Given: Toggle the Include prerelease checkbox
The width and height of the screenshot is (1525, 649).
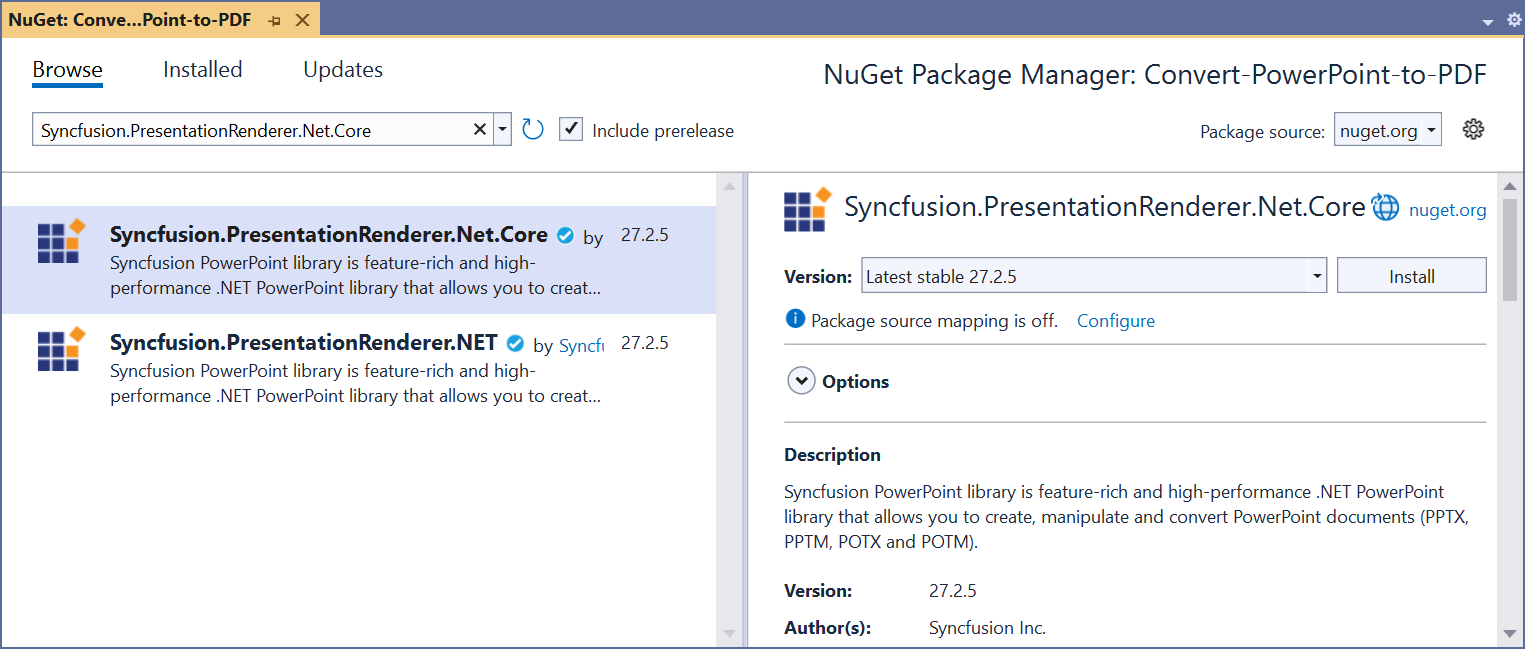Looking at the screenshot, I should point(570,129).
